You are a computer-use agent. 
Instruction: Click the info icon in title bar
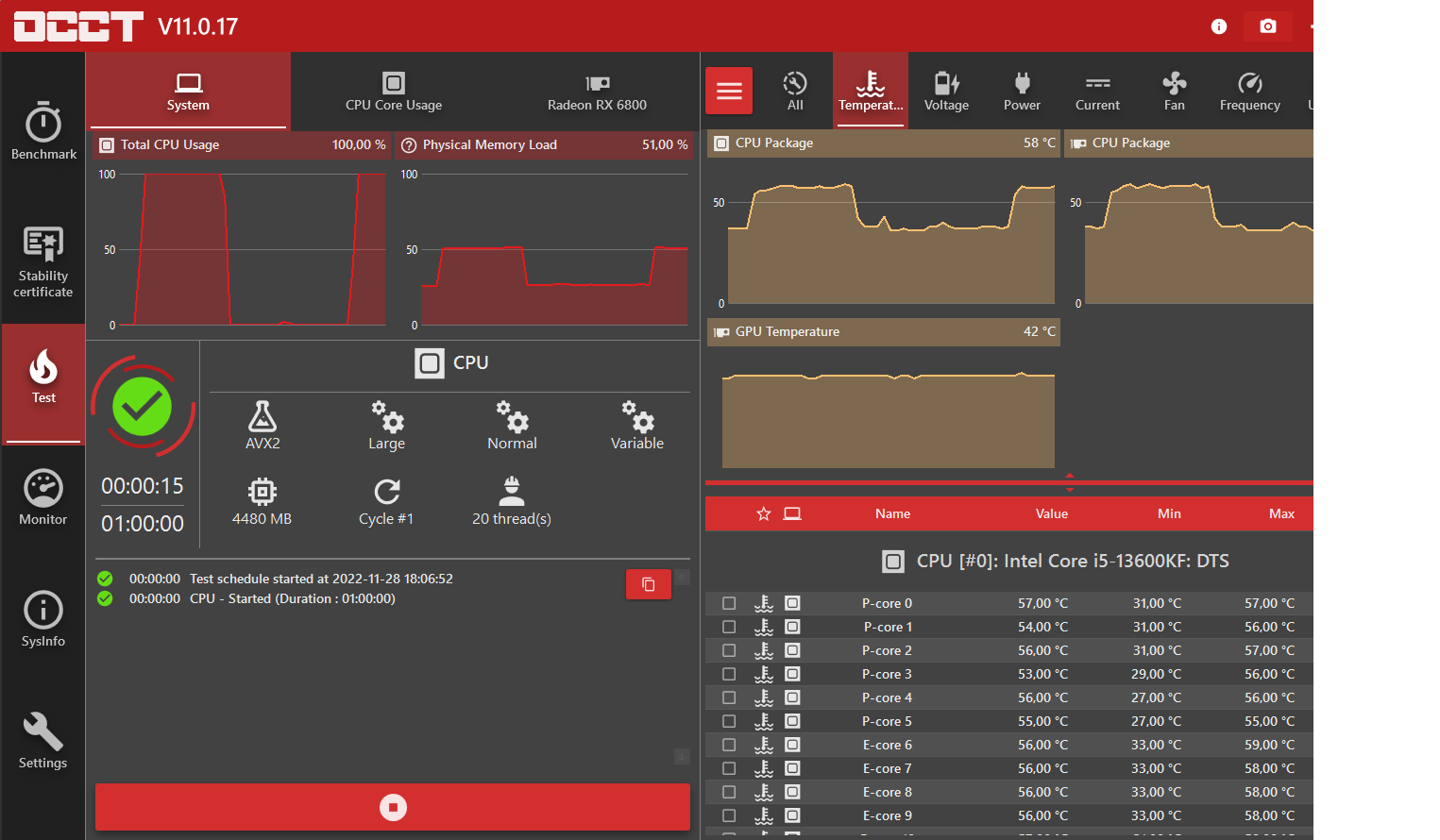(1219, 26)
